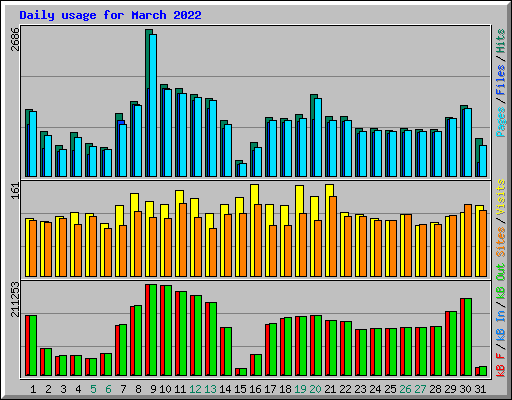Click the day 13 green kB bar
Screen dimensions: 512x400
pos(213,339)
